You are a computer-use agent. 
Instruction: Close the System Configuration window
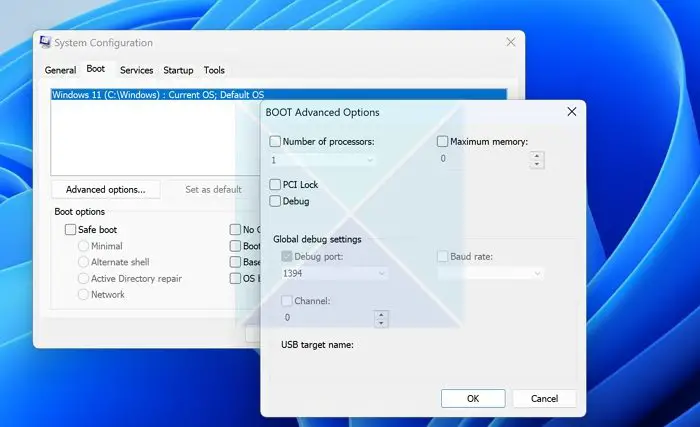[x=511, y=42]
